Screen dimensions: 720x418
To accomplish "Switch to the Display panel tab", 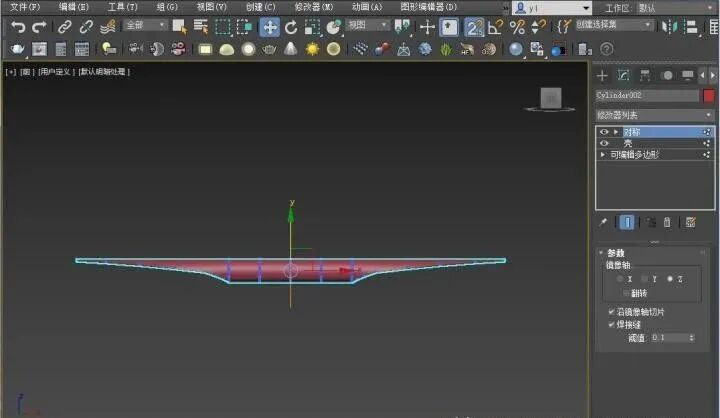I will coord(688,75).
